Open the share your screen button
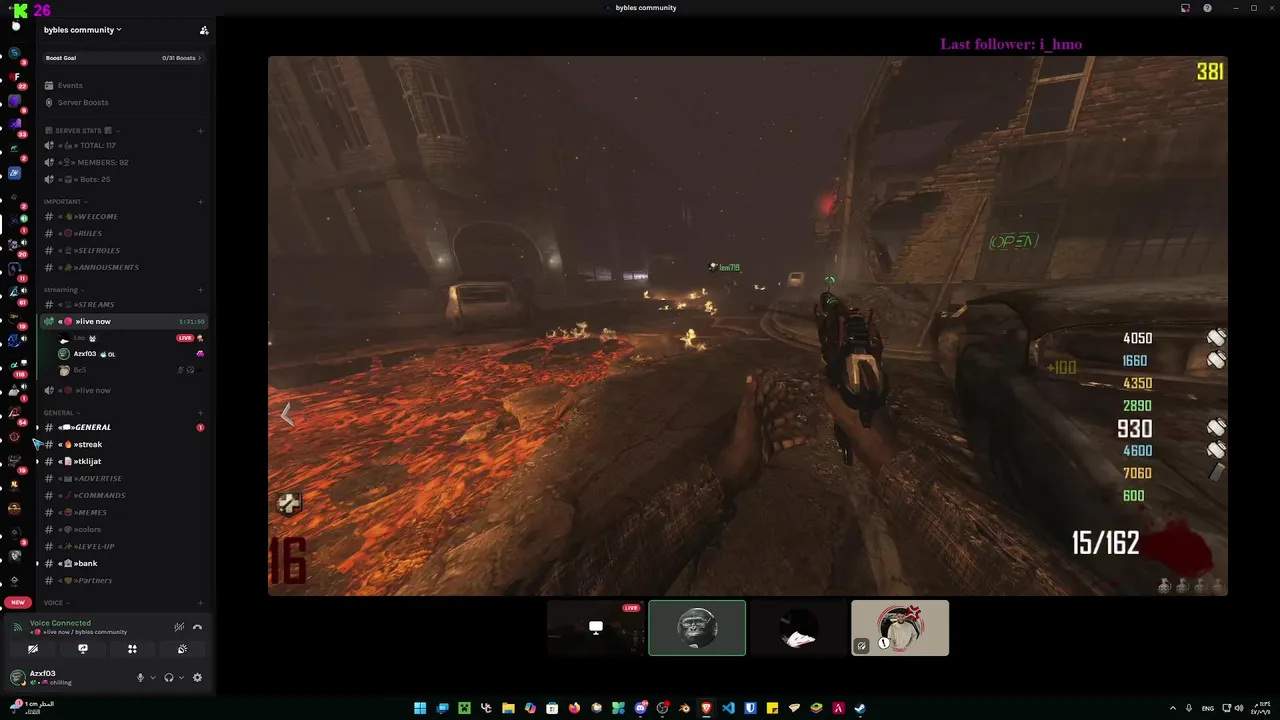The width and height of the screenshot is (1280, 720). point(83,649)
